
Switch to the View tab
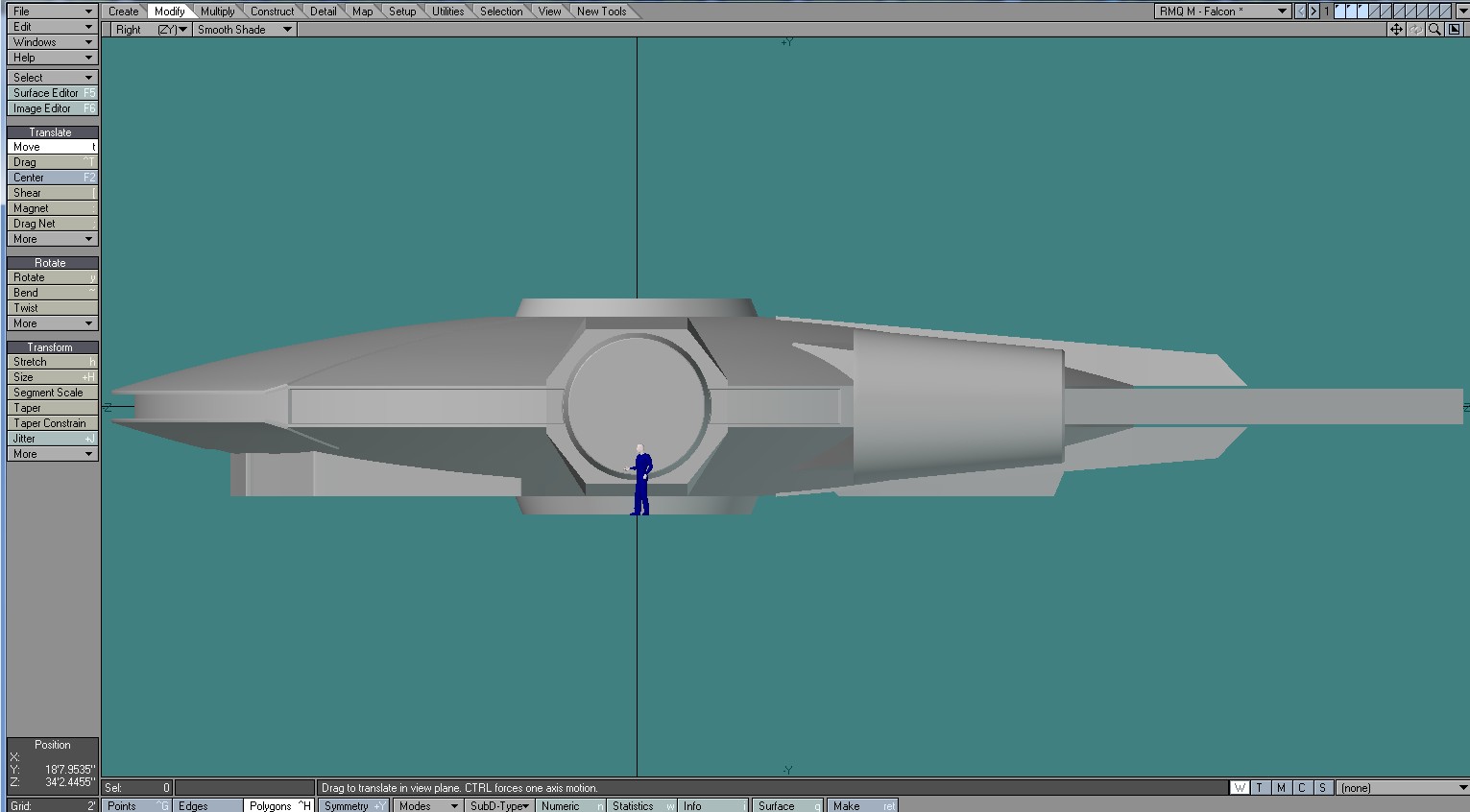(550, 12)
